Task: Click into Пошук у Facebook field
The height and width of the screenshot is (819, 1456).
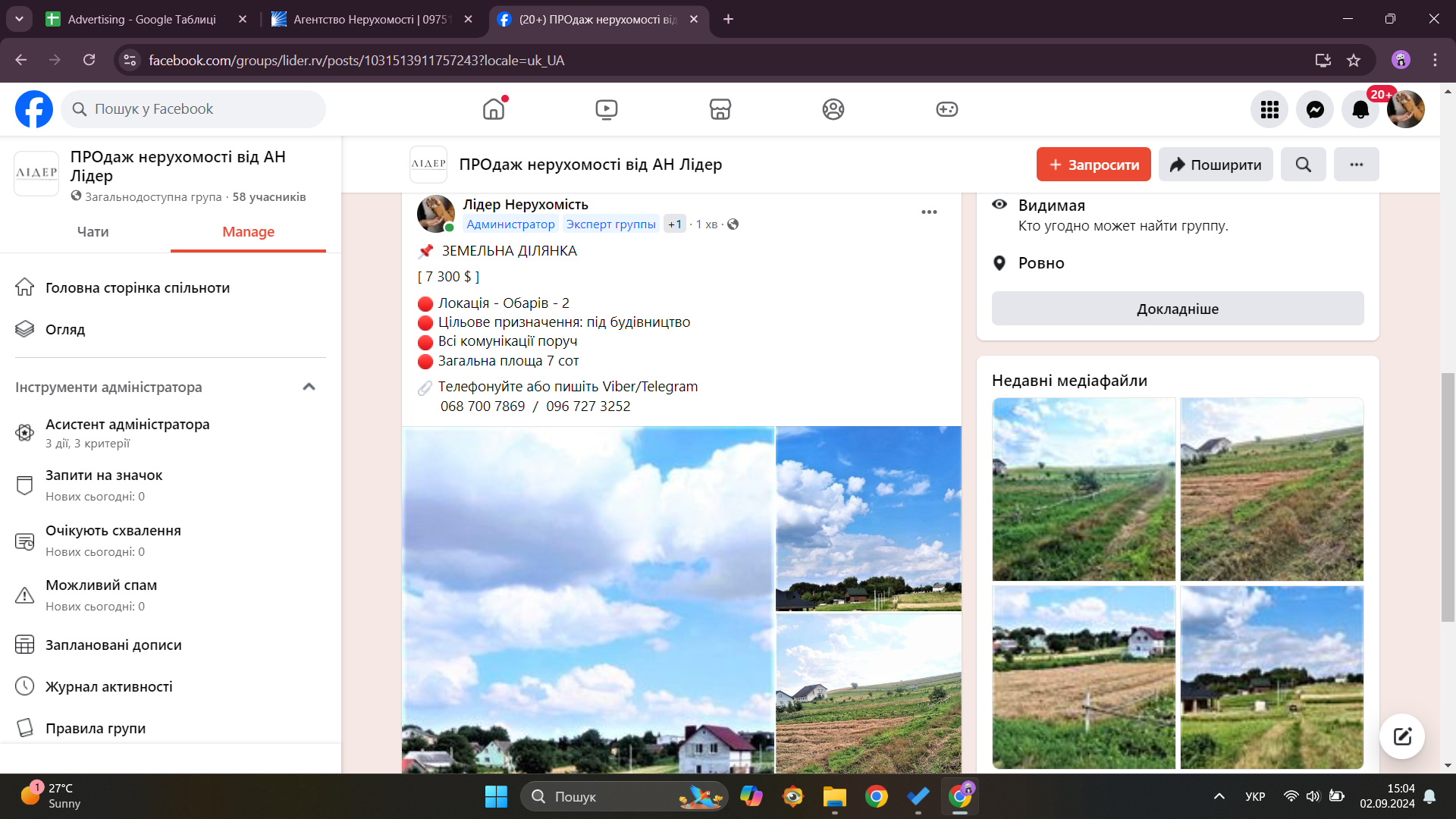Action: (x=193, y=109)
